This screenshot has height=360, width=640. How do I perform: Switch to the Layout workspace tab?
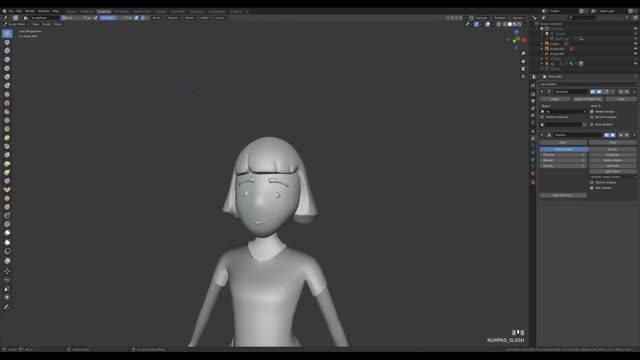(x=71, y=11)
